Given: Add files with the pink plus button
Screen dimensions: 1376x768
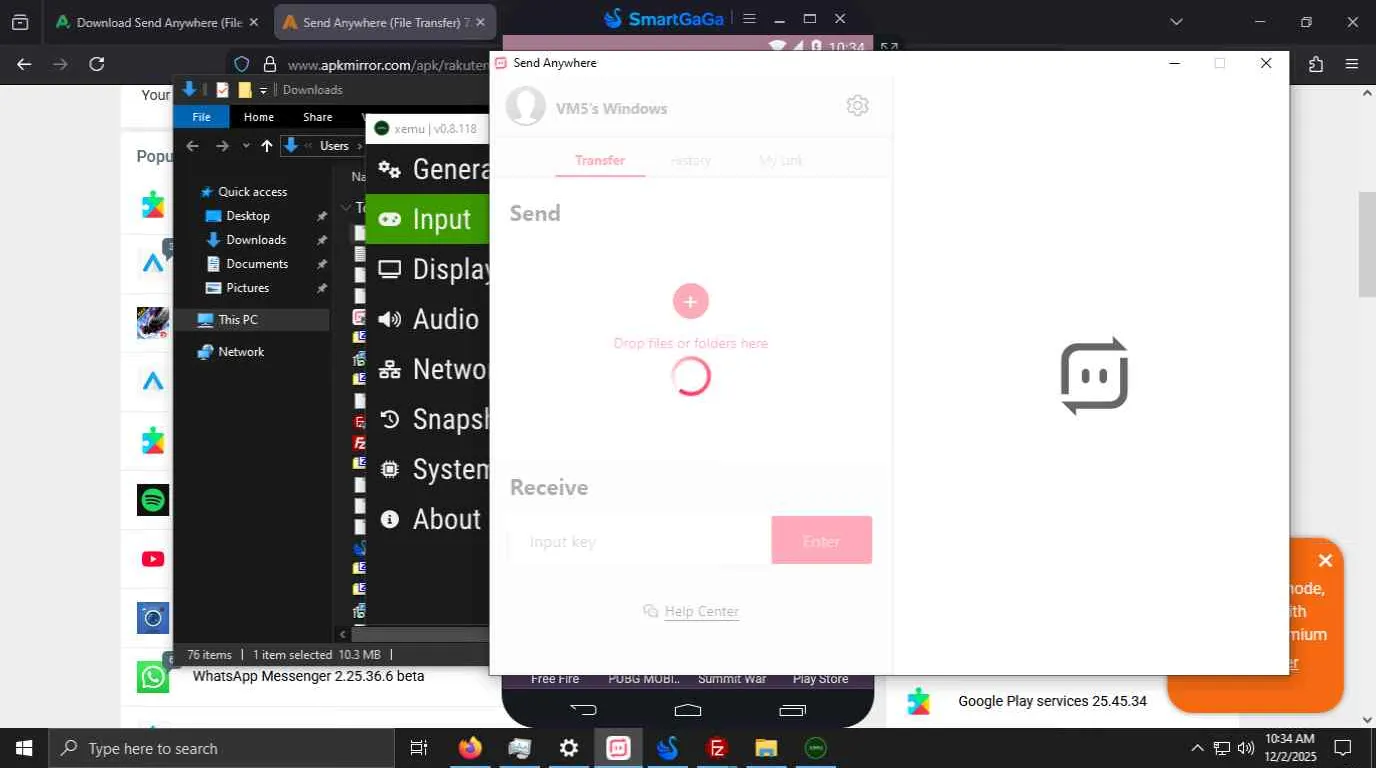Looking at the screenshot, I should (x=691, y=301).
